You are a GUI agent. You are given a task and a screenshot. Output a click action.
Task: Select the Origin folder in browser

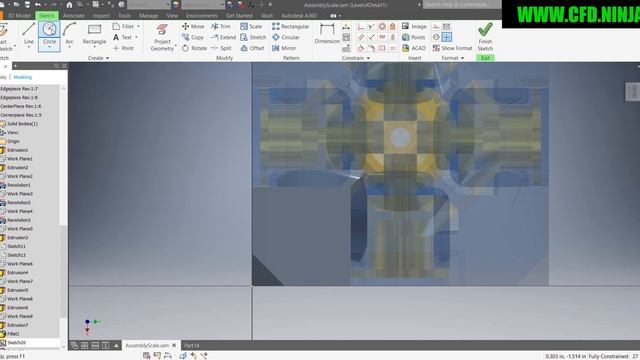pos(13,141)
